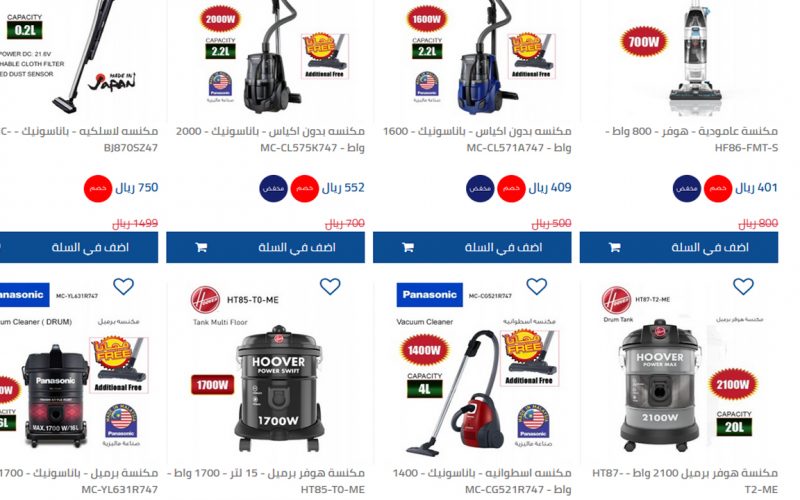
Task: Open the Hoover Power Max 2100W vacuum image
Action: pos(660,386)
